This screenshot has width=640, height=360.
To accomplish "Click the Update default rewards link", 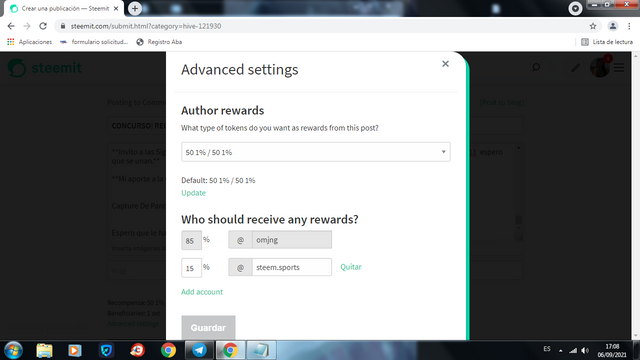I will click(193, 193).
